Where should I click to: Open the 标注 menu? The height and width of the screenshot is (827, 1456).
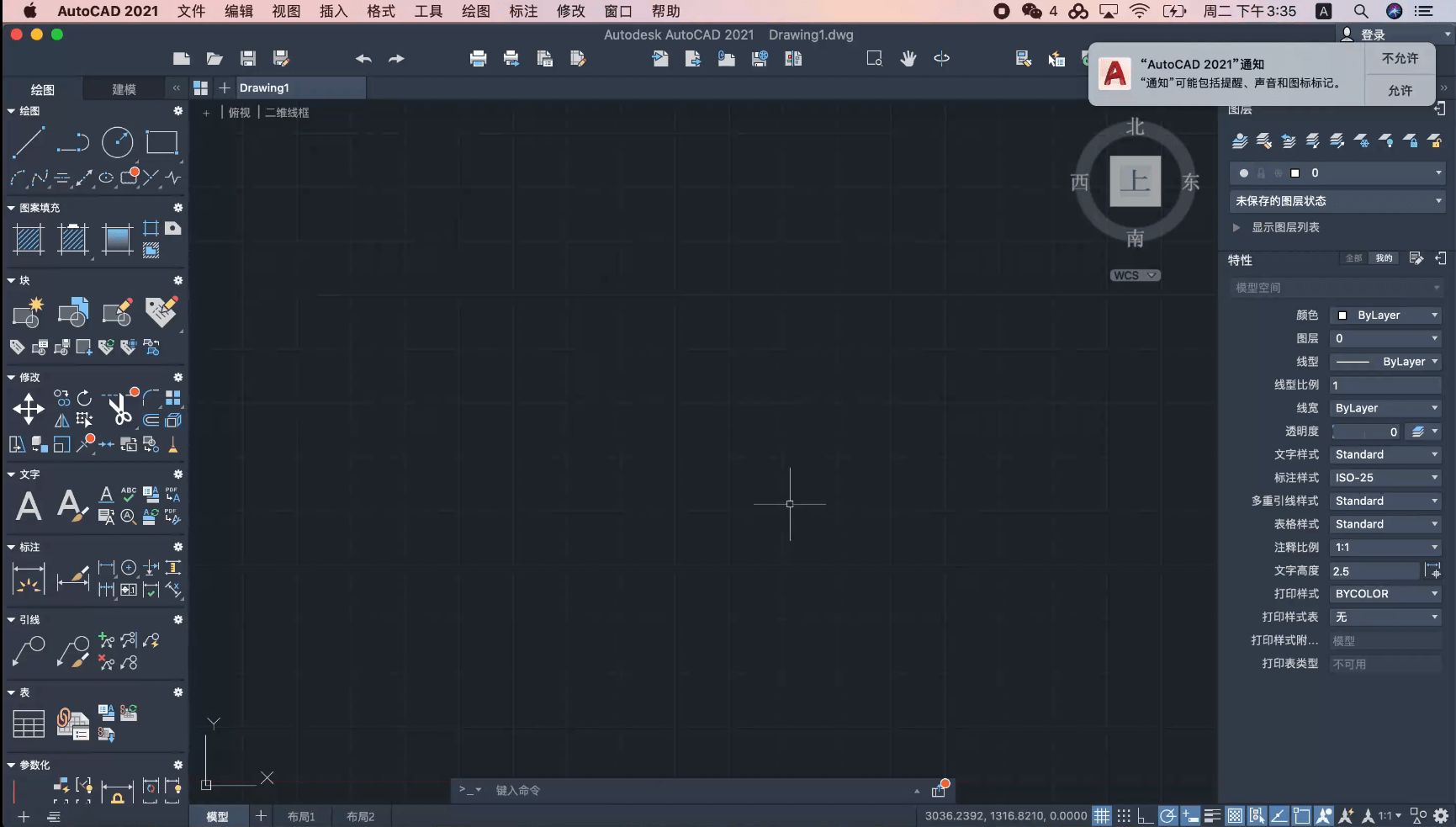tap(523, 11)
